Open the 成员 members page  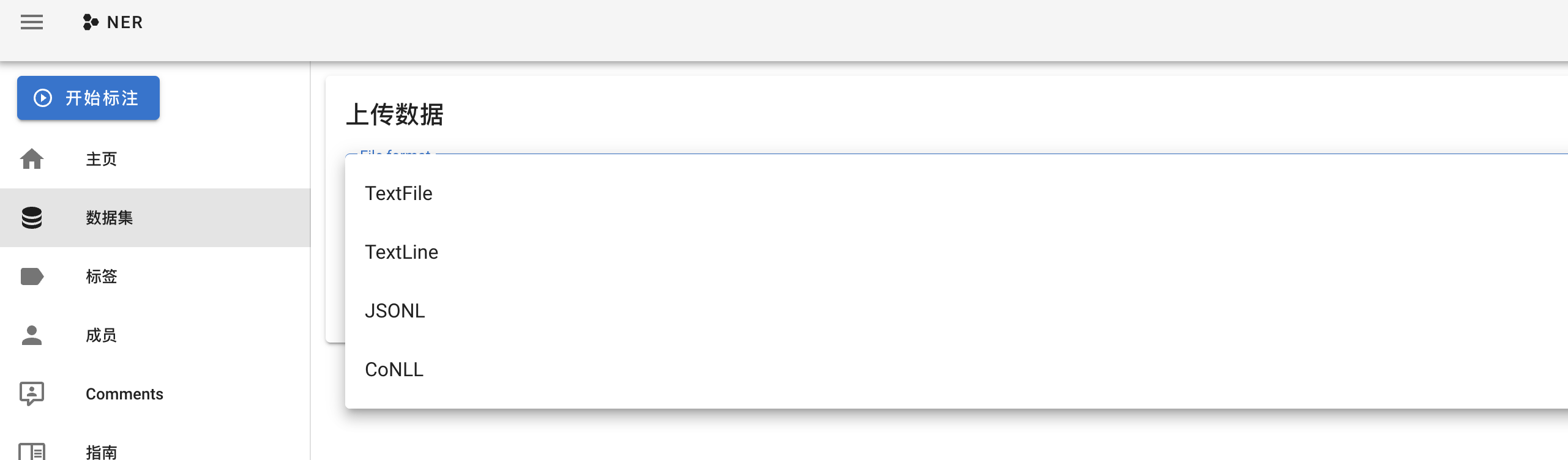pyautogui.click(x=102, y=335)
